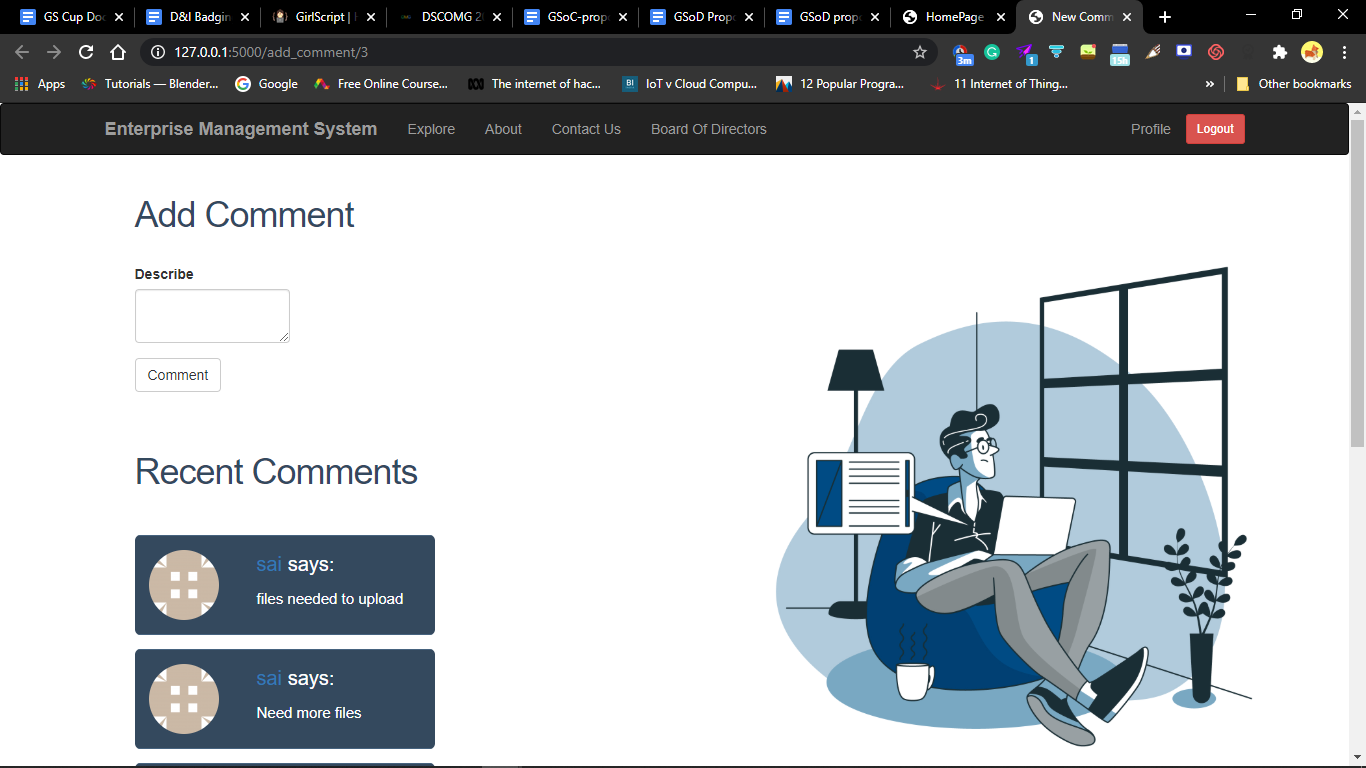1366x768 pixels.
Task: Submit with the Comment button
Action: (178, 375)
